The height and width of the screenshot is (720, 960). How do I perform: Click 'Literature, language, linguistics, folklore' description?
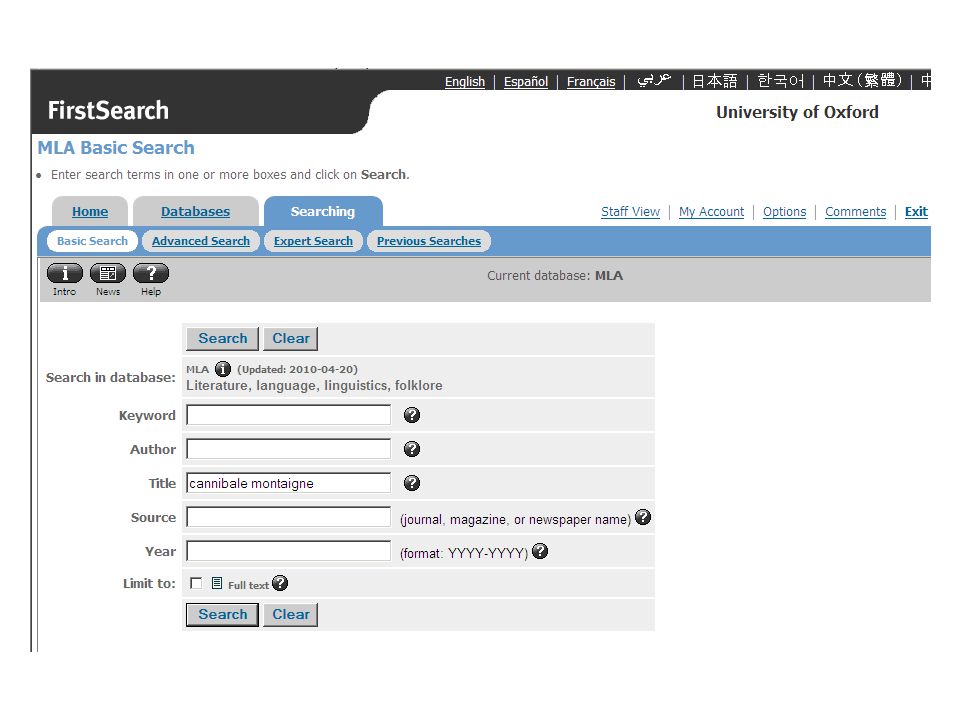[x=314, y=386]
